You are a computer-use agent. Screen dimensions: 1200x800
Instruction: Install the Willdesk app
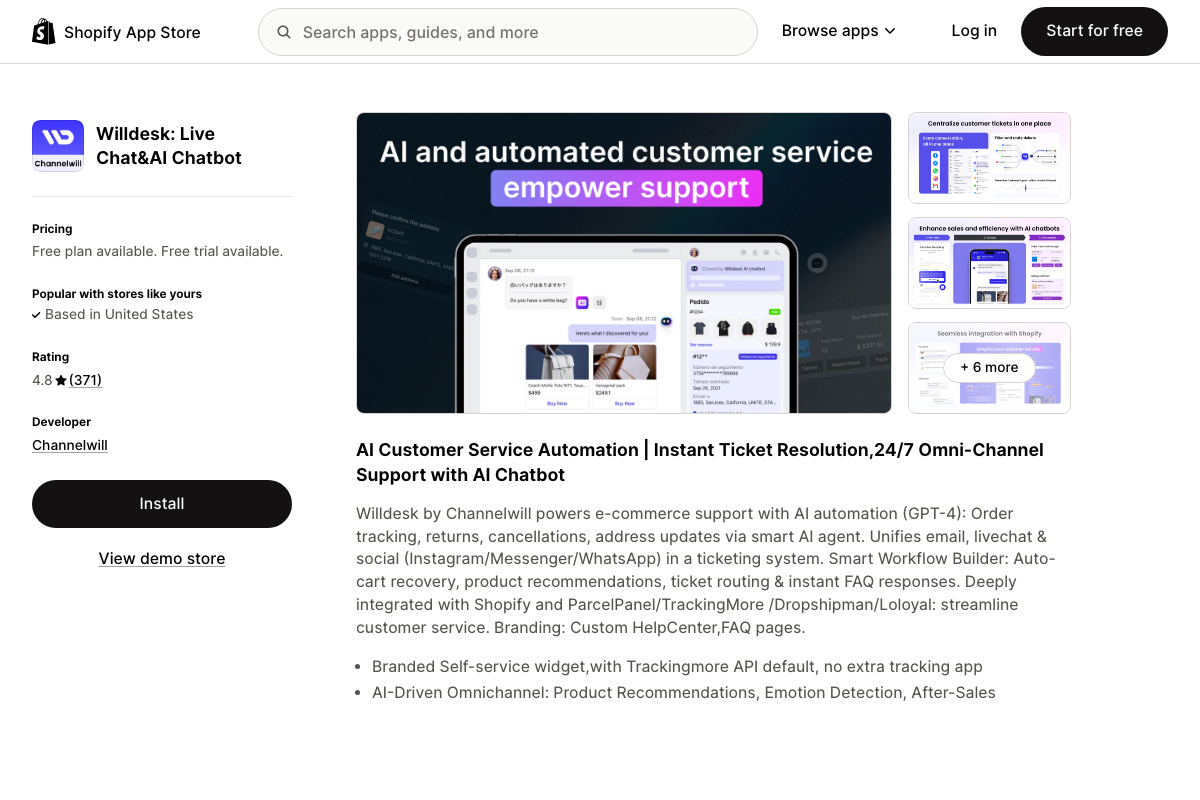(x=162, y=504)
